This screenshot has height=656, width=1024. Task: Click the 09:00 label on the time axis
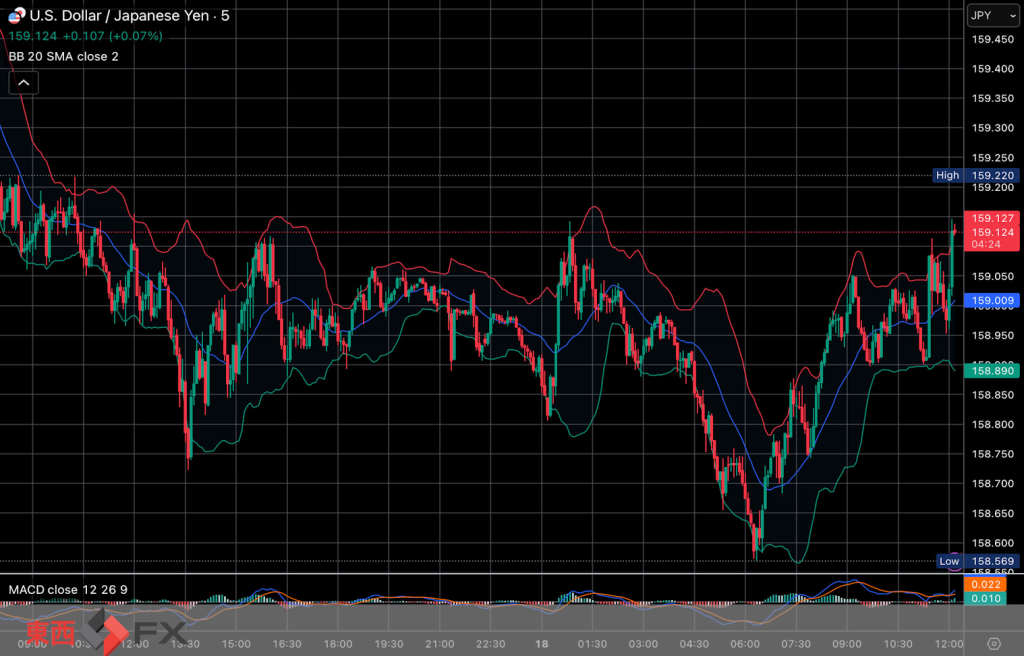[x=846, y=643]
